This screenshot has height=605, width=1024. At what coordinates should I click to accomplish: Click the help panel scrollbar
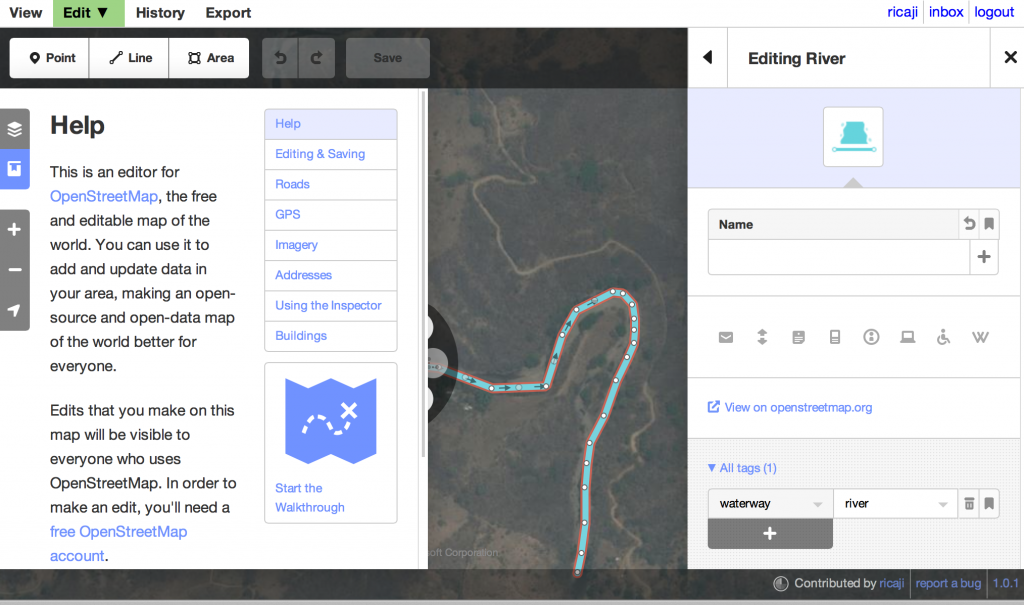424,274
